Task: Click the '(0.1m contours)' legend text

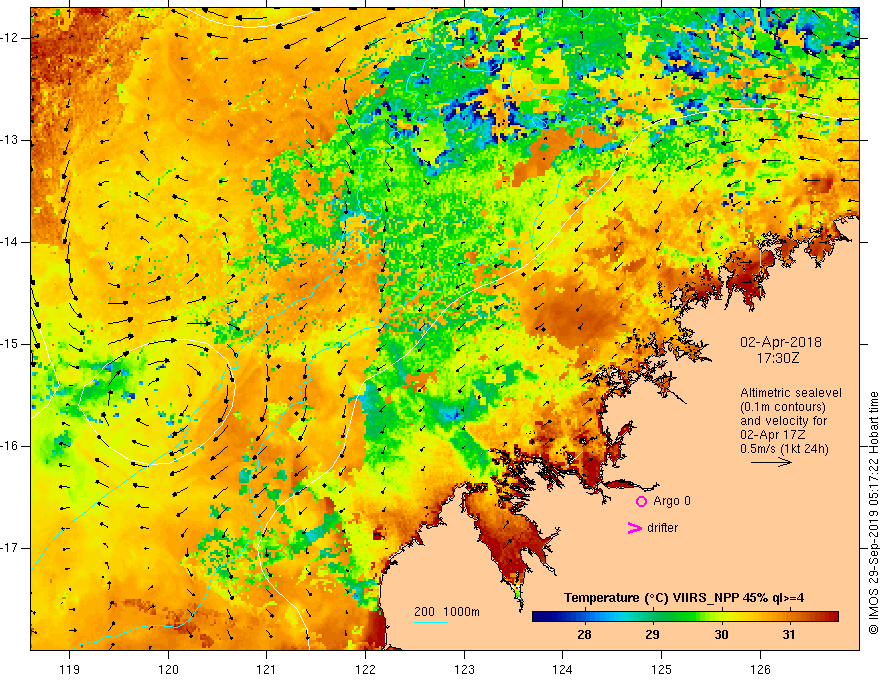Action: point(783,407)
